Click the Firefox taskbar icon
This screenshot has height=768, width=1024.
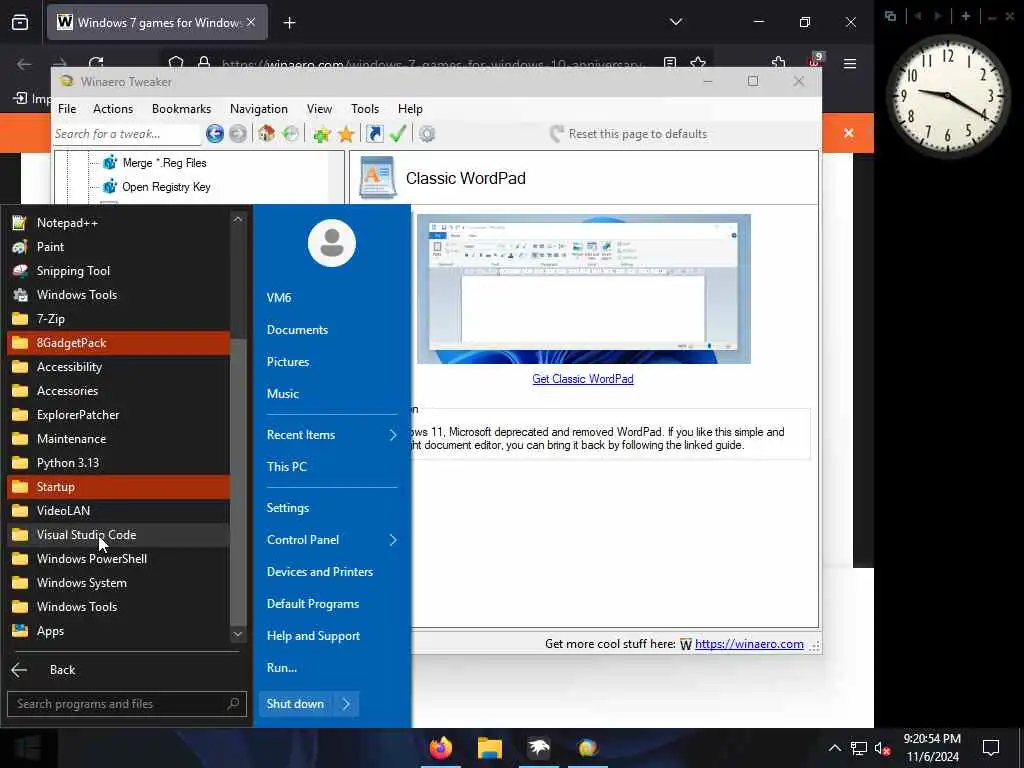(x=440, y=748)
